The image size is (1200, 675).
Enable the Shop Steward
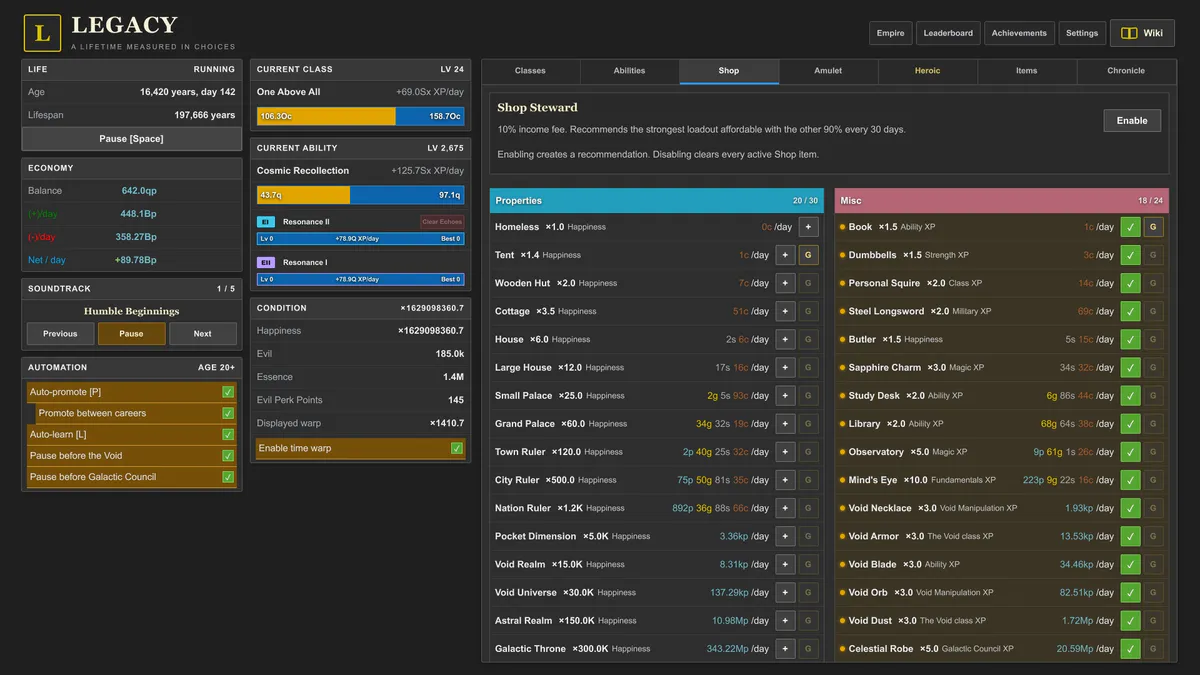coord(1132,120)
